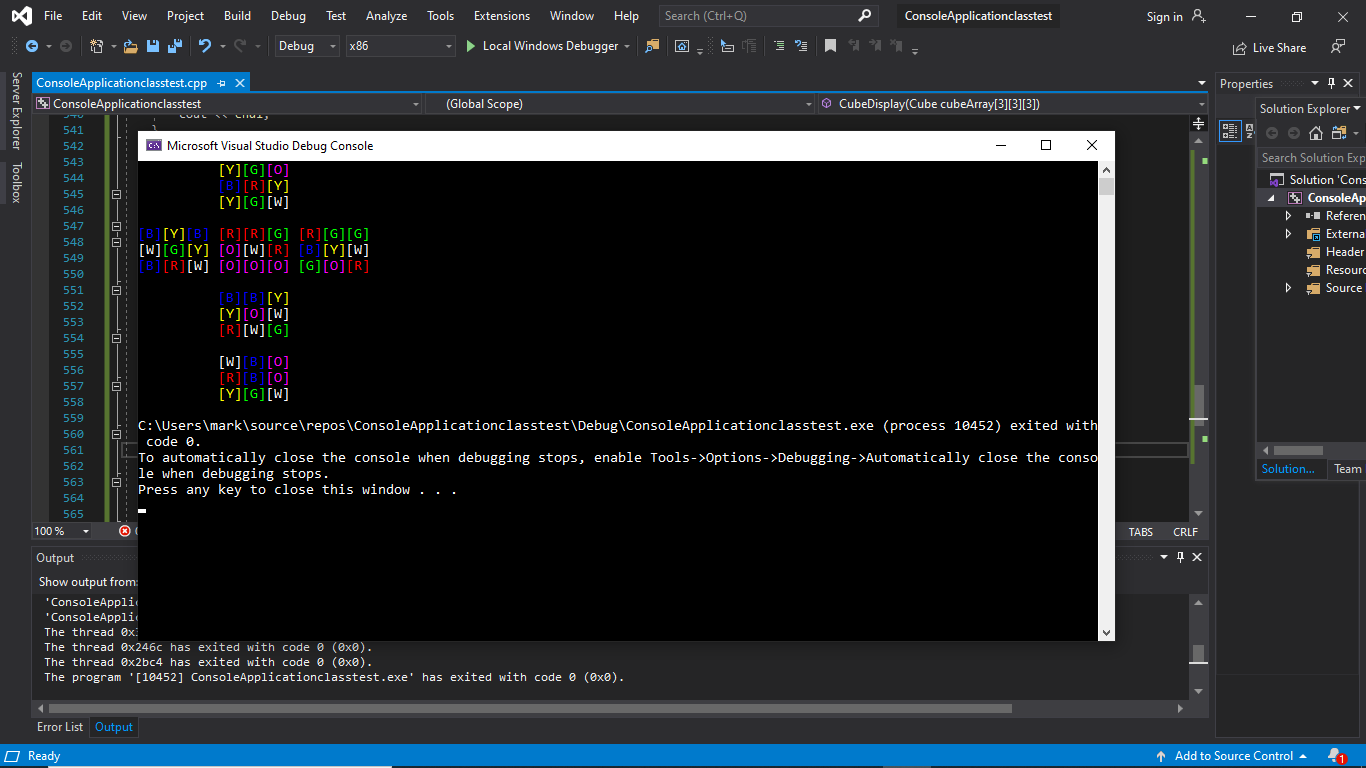Toggle pin on the Output panel
This screenshot has width=1366, height=768.
(1180, 558)
